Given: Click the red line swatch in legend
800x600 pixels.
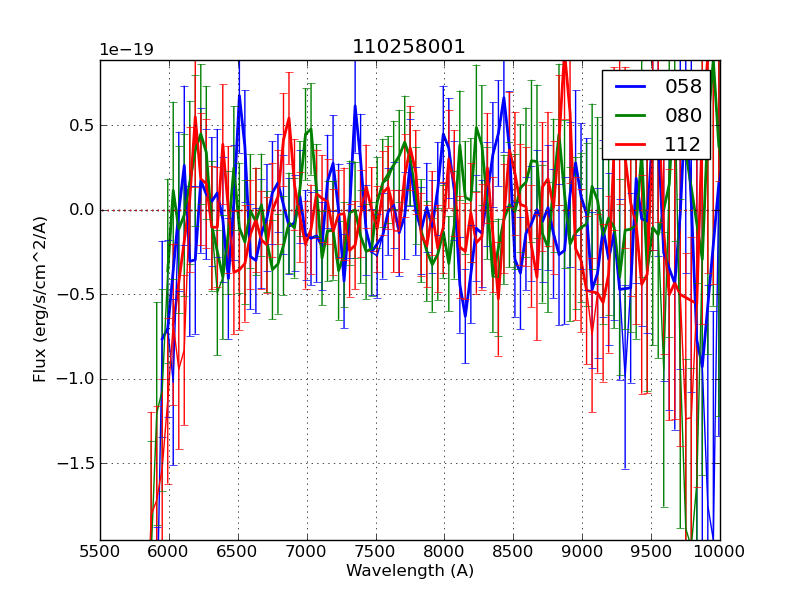Looking at the screenshot, I should coord(630,145).
